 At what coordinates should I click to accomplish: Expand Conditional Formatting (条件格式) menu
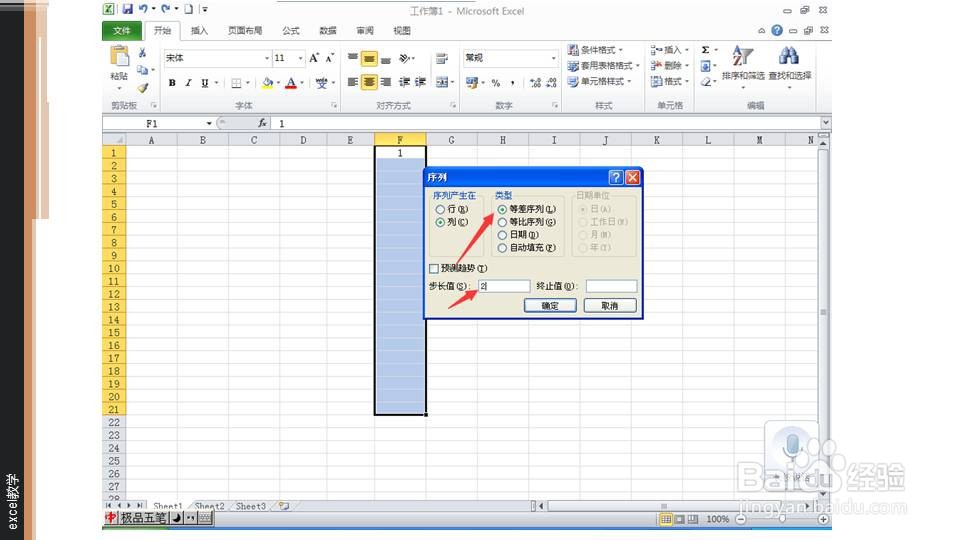point(594,50)
